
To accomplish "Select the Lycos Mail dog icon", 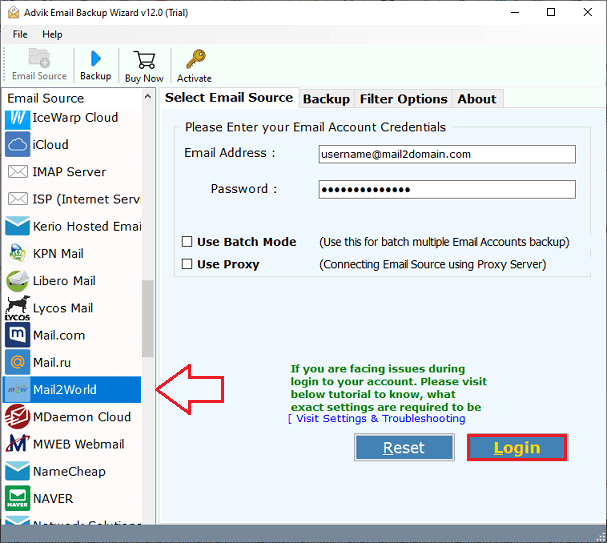I will click(x=17, y=308).
